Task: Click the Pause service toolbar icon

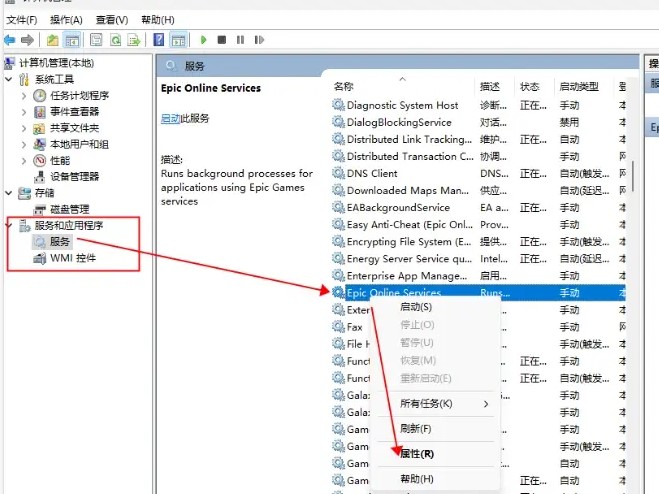Action: point(239,40)
